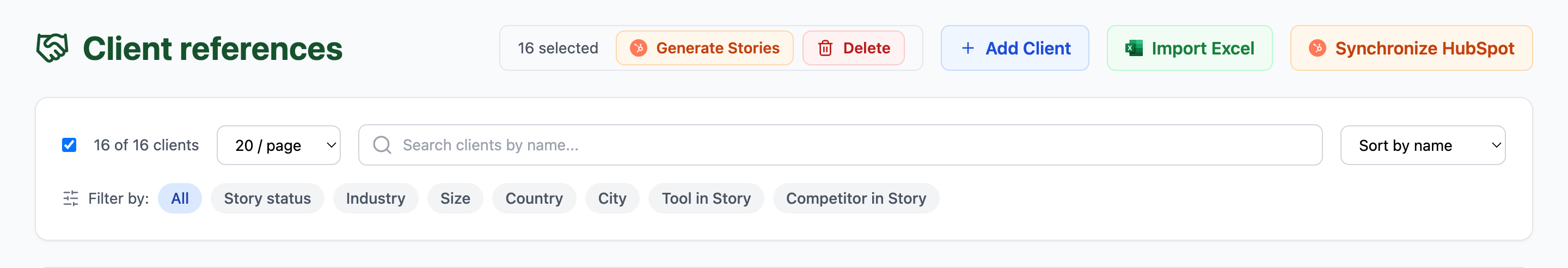Open the Industry filter chip
The image size is (1568, 268).
click(376, 199)
